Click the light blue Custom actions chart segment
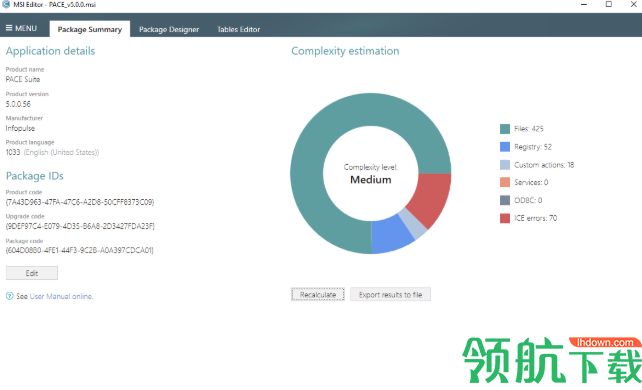Viewport: 642px width, 390px height. point(414,223)
